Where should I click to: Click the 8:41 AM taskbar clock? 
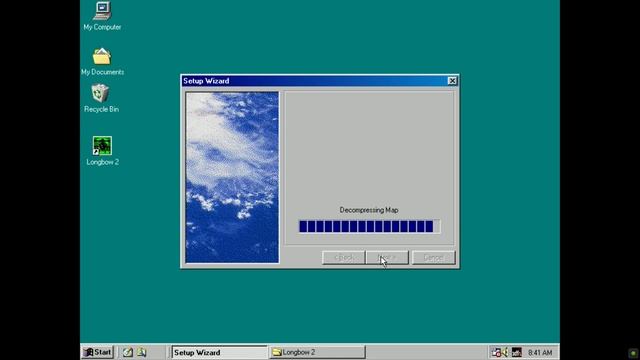(x=540, y=352)
